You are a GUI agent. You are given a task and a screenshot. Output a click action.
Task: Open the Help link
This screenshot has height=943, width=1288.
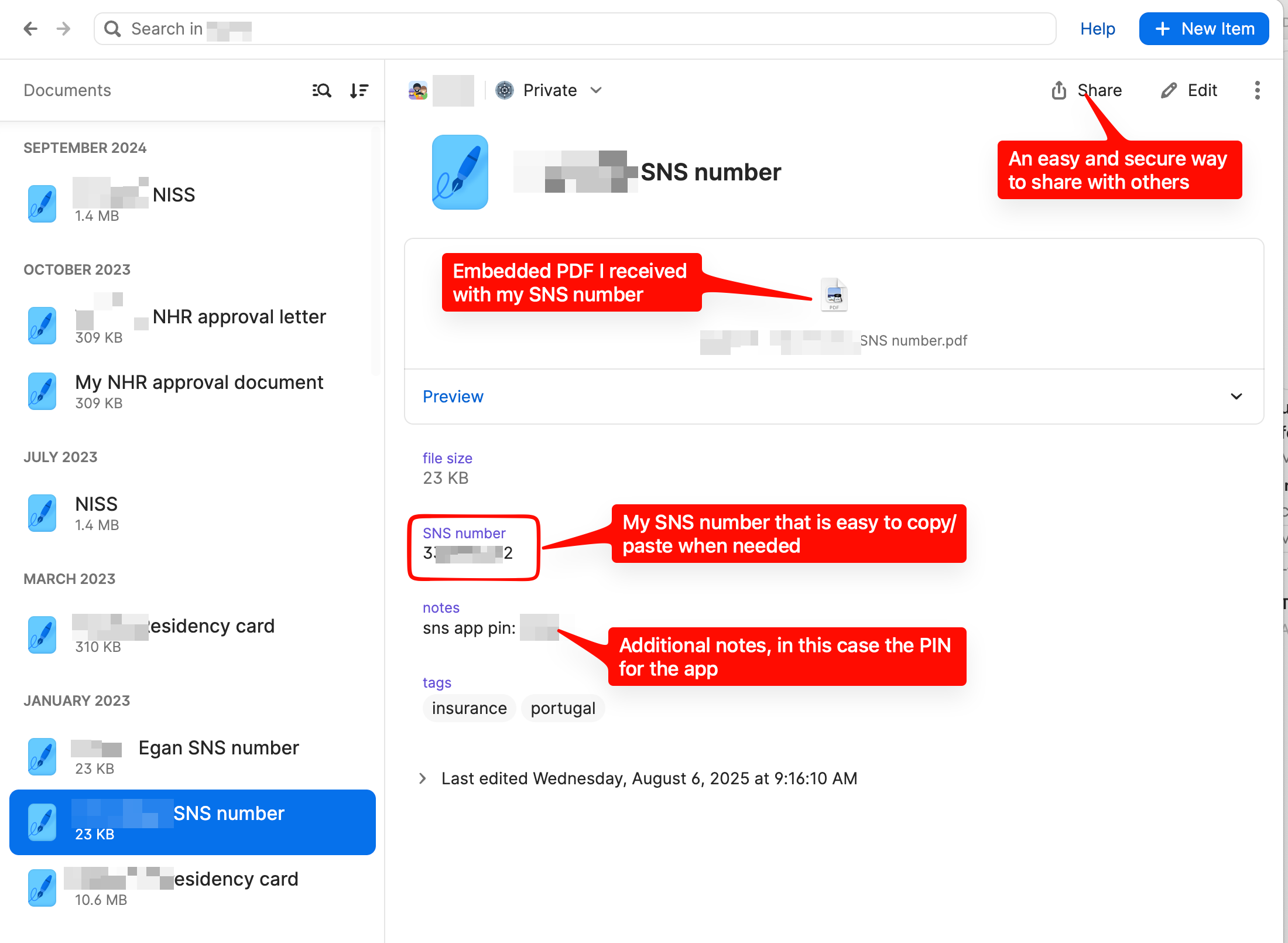[x=1097, y=29]
